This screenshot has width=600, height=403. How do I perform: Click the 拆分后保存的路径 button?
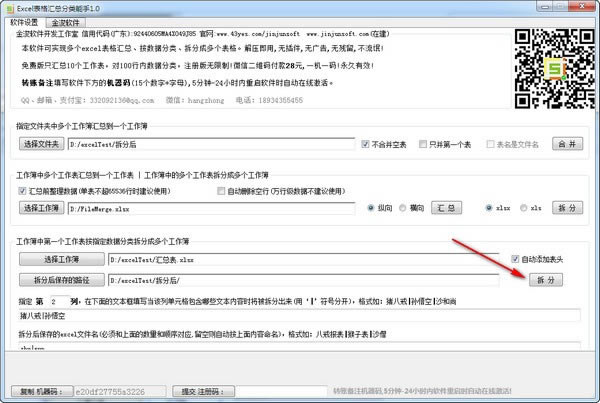[x=62, y=280]
